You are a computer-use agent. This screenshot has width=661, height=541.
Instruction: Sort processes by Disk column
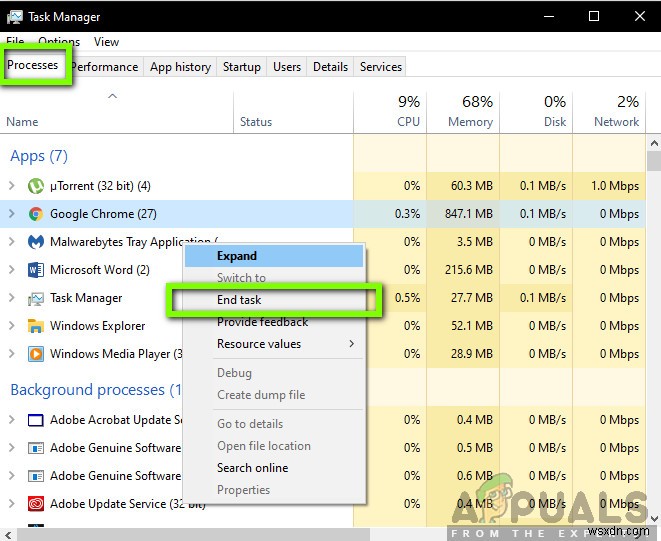[x=536, y=112]
